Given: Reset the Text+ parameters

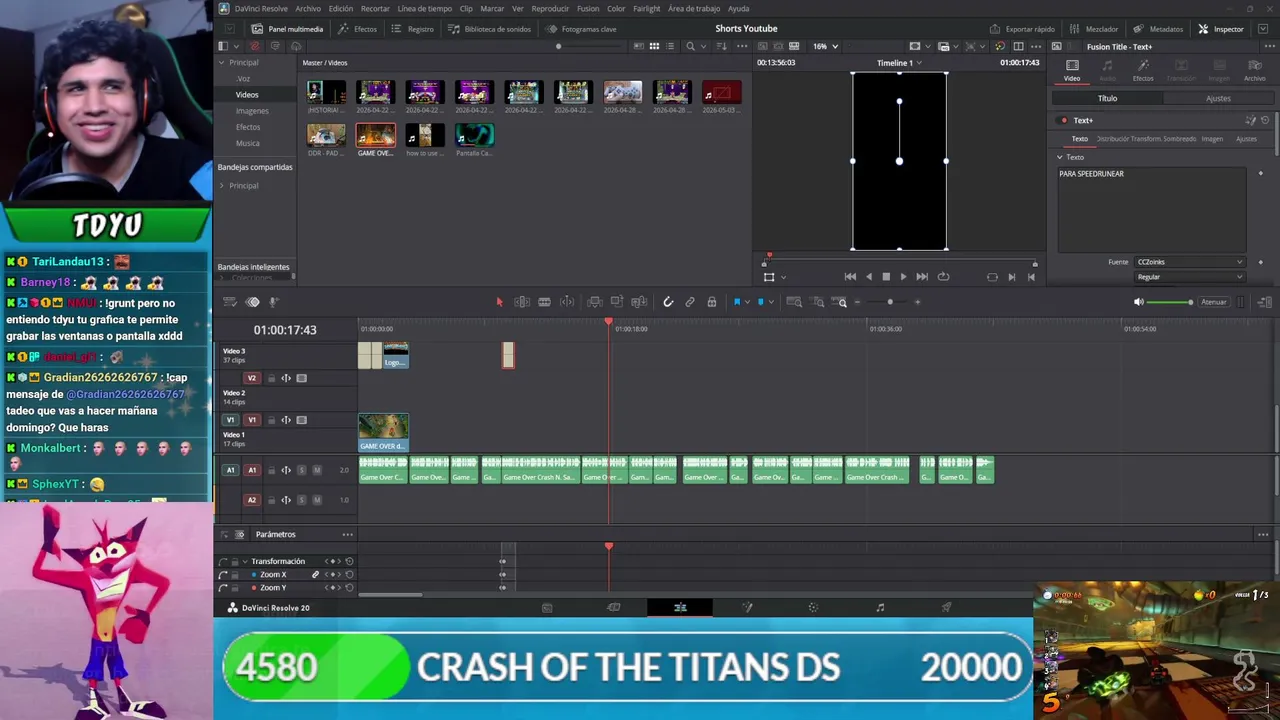Looking at the screenshot, I should click(x=1265, y=120).
